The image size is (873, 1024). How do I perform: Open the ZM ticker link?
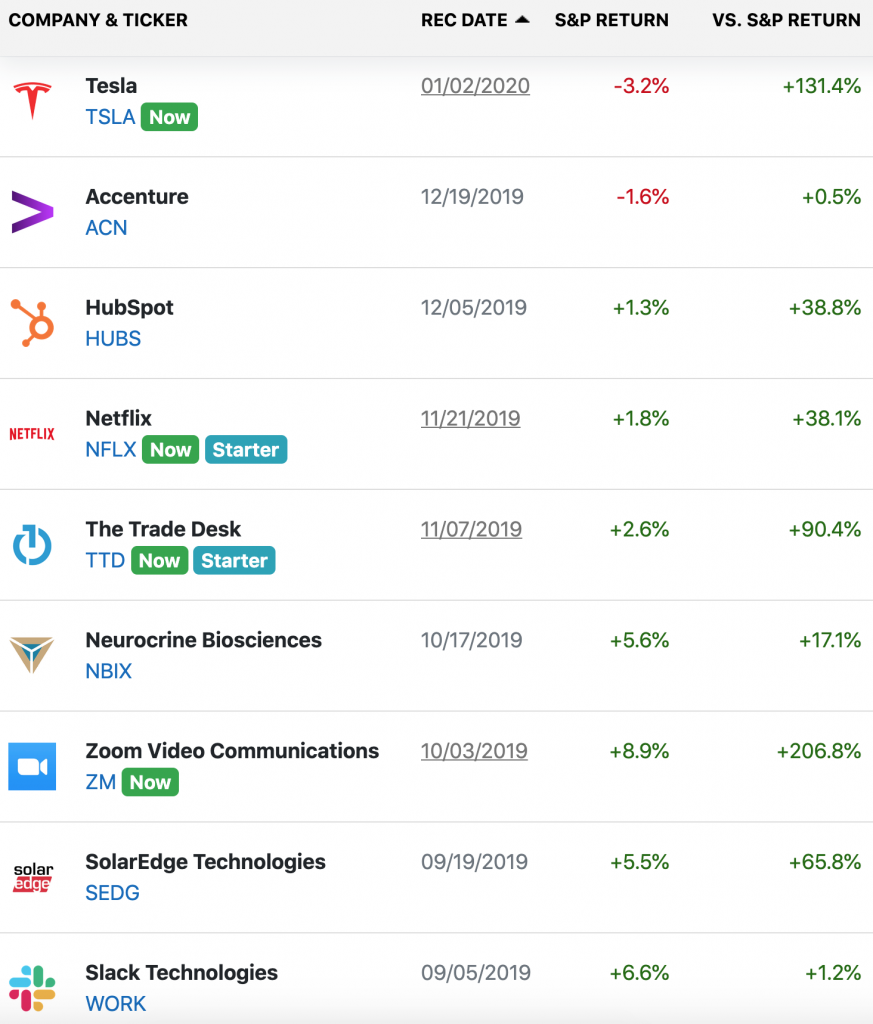point(101,782)
